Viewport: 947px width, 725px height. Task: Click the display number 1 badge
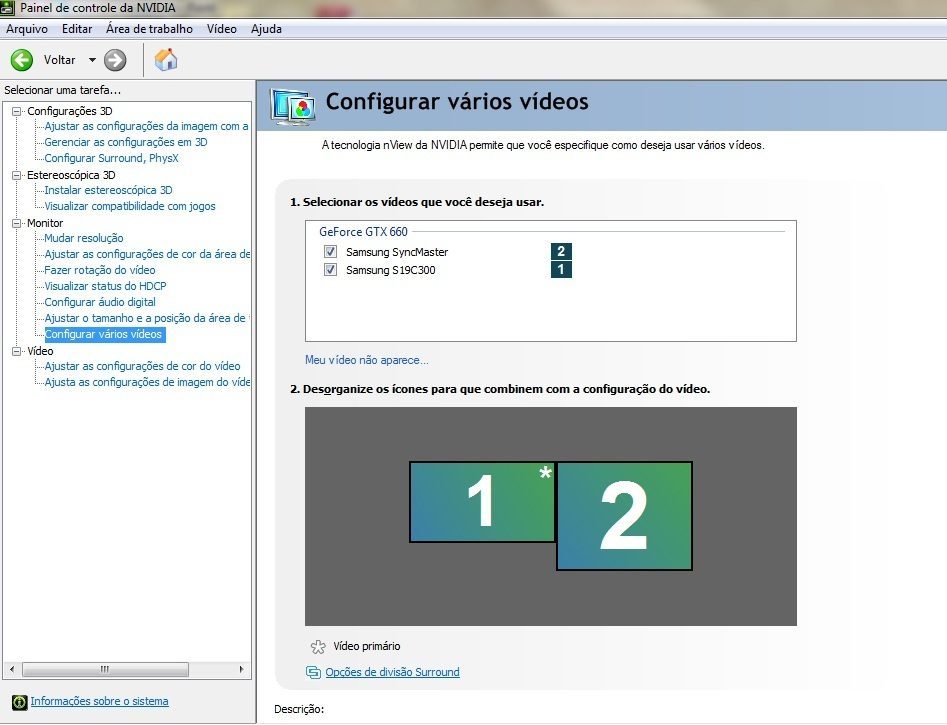(561, 269)
